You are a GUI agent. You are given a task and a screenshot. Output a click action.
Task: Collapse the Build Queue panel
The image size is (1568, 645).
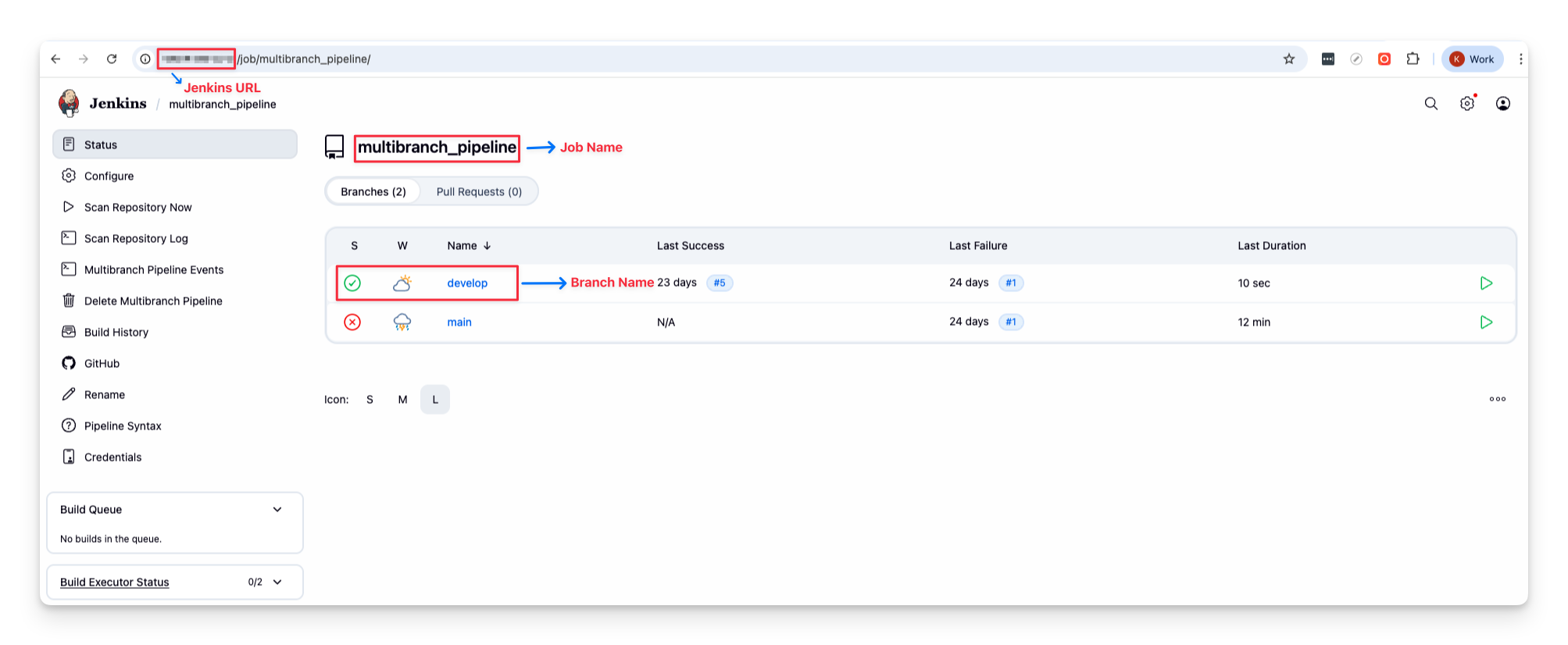tap(277, 510)
